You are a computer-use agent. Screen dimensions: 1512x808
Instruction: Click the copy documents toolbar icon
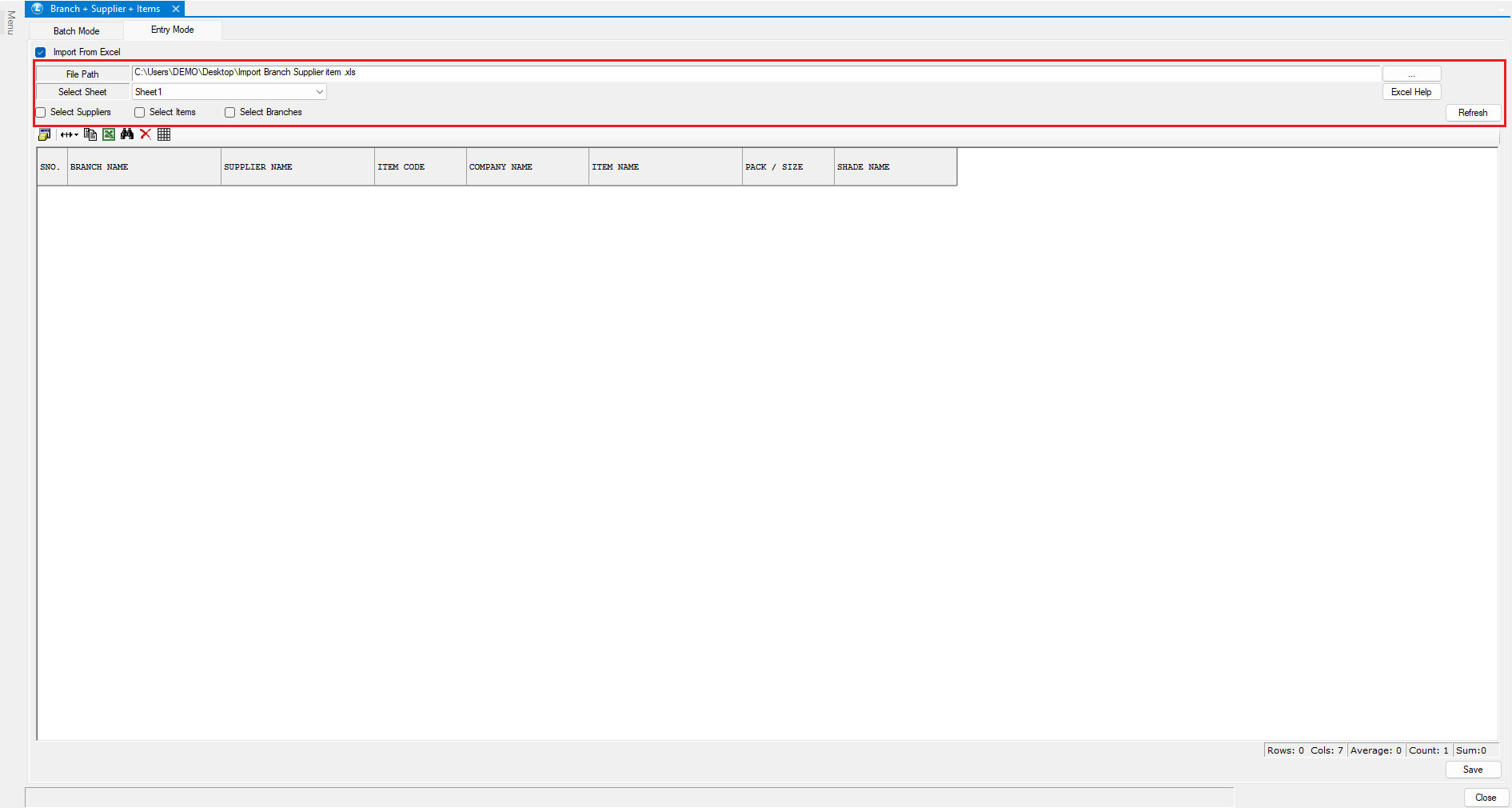tap(90, 134)
